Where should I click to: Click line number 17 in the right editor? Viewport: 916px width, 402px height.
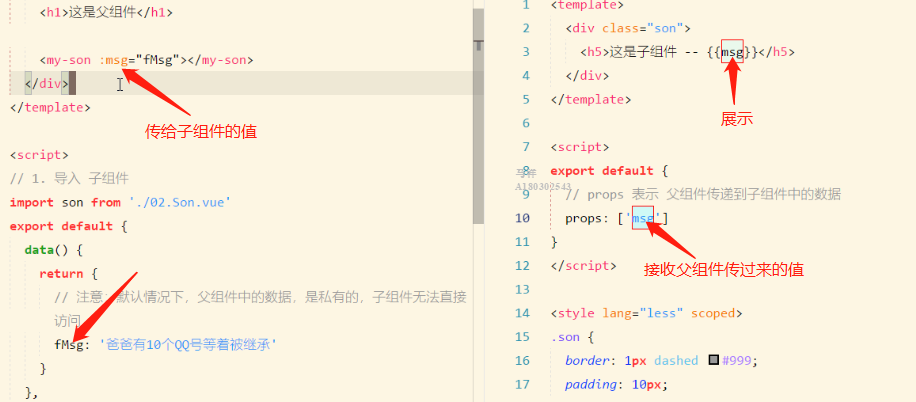[522, 384]
